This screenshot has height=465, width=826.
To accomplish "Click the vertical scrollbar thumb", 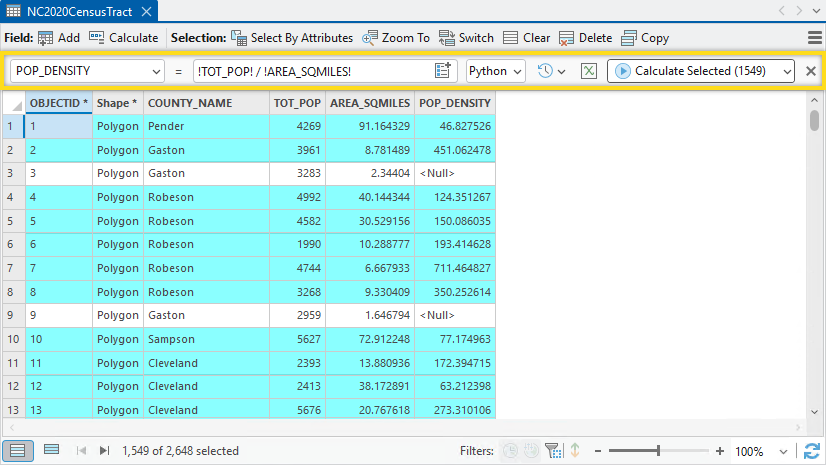I will pyautogui.click(x=814, y=120).
